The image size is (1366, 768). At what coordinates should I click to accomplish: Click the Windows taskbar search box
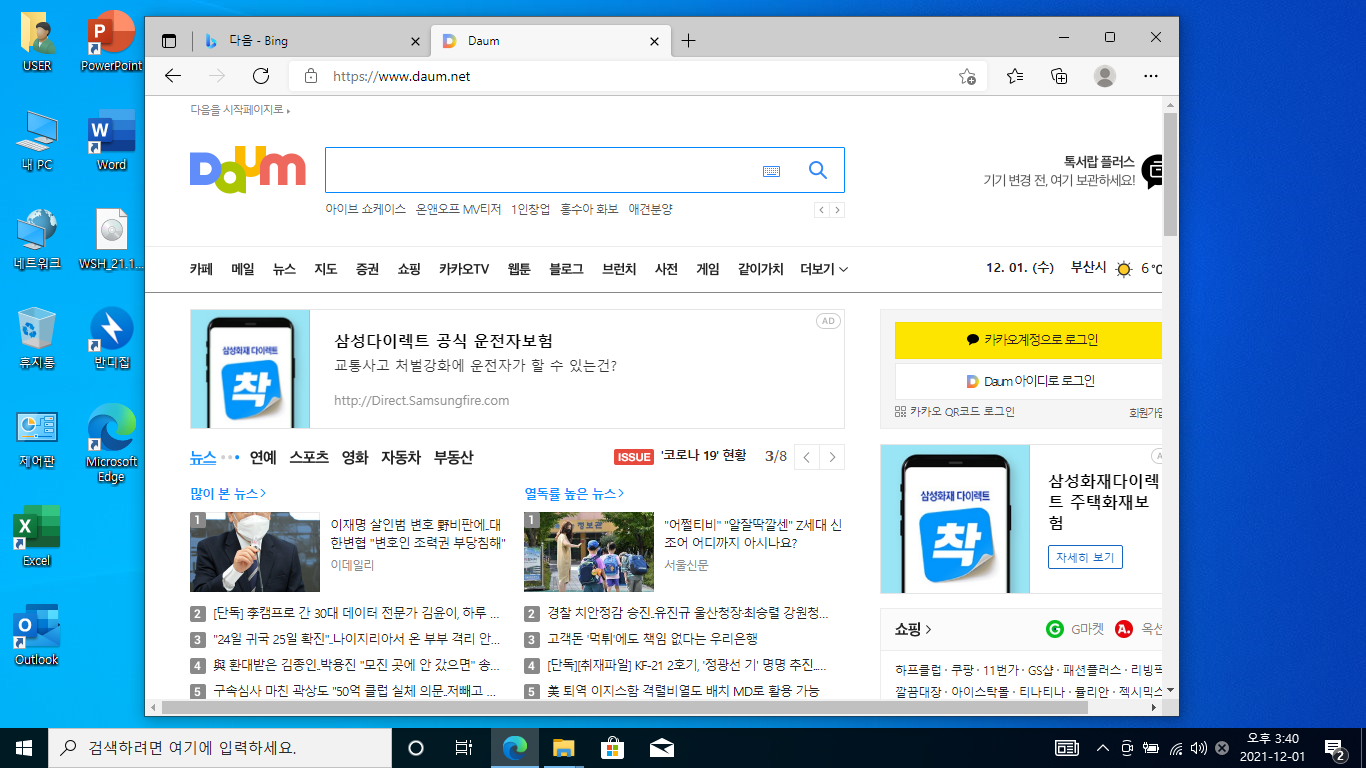tap(220, 747)
